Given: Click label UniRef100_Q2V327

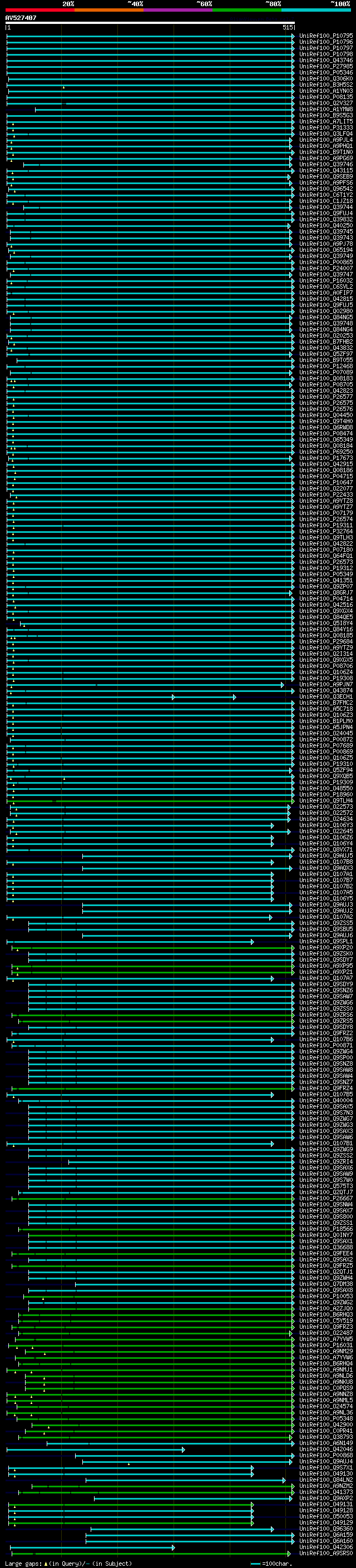Looking at the screenshot, I should pyautogui.click(x=326, y=103).
